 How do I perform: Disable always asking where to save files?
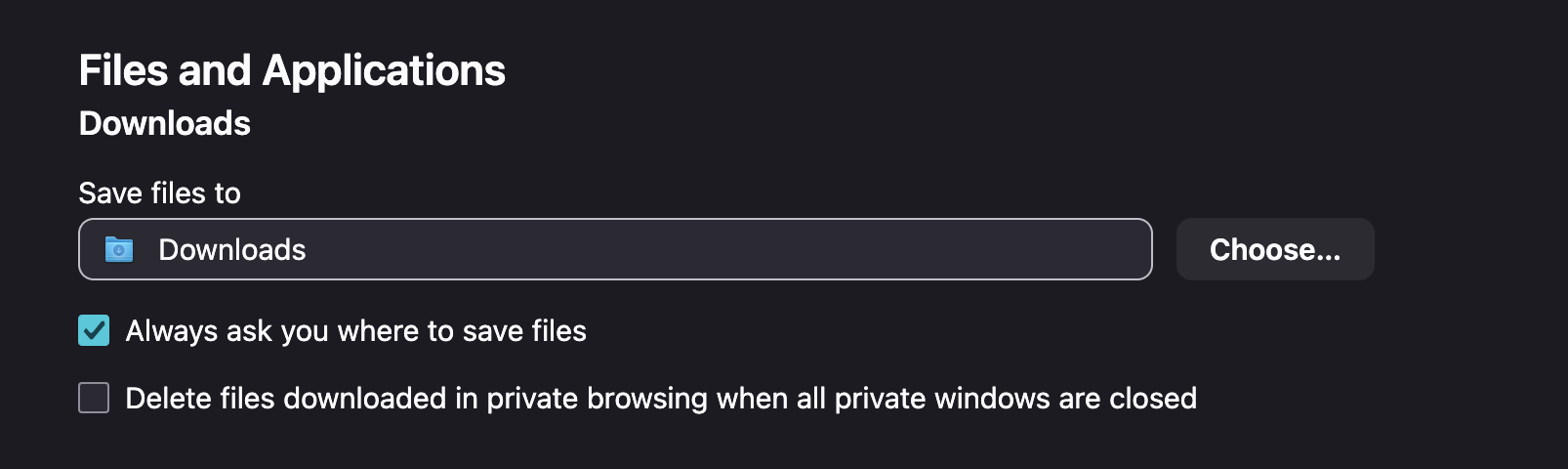(x=94, y=331)
